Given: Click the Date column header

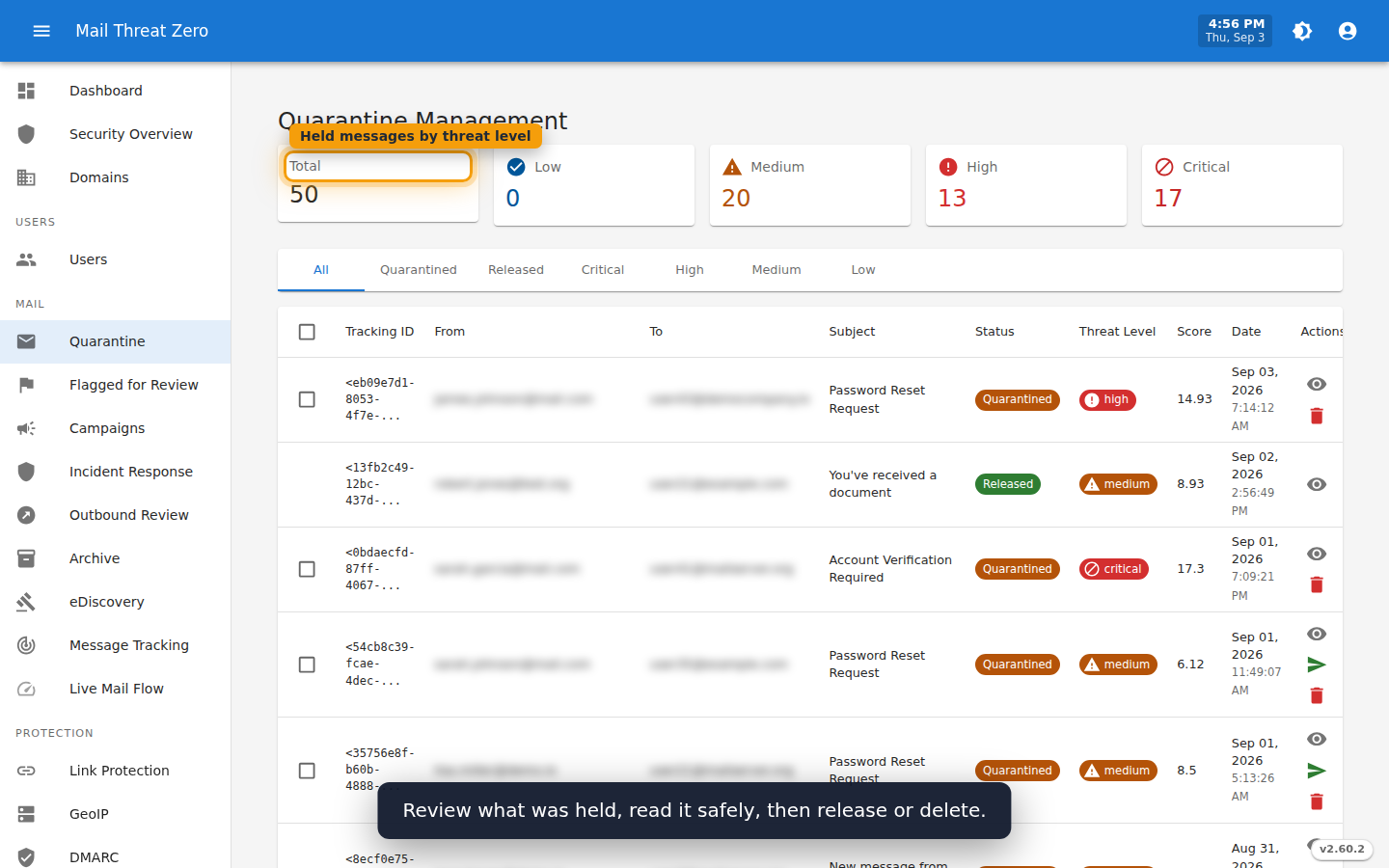Looking at the screenshot, I should [1246, 332].
